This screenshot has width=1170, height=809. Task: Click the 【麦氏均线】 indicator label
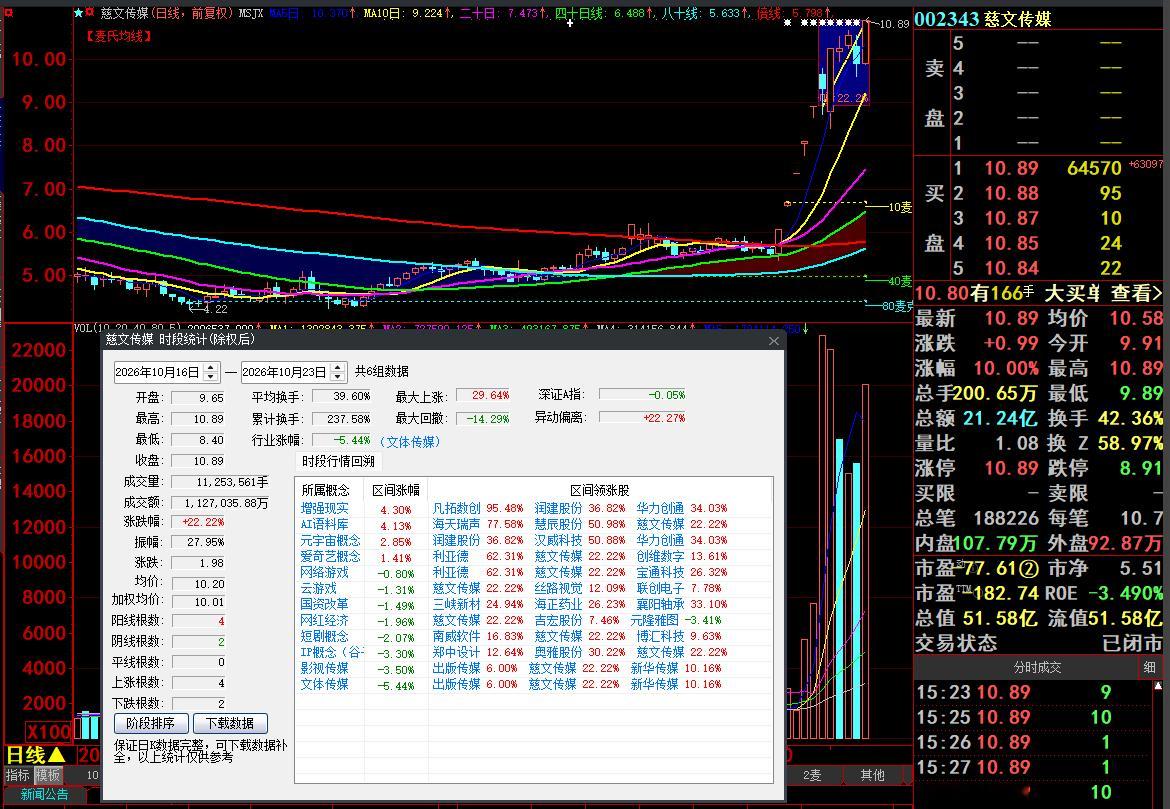pyautogui.click(x=119, y=36)
